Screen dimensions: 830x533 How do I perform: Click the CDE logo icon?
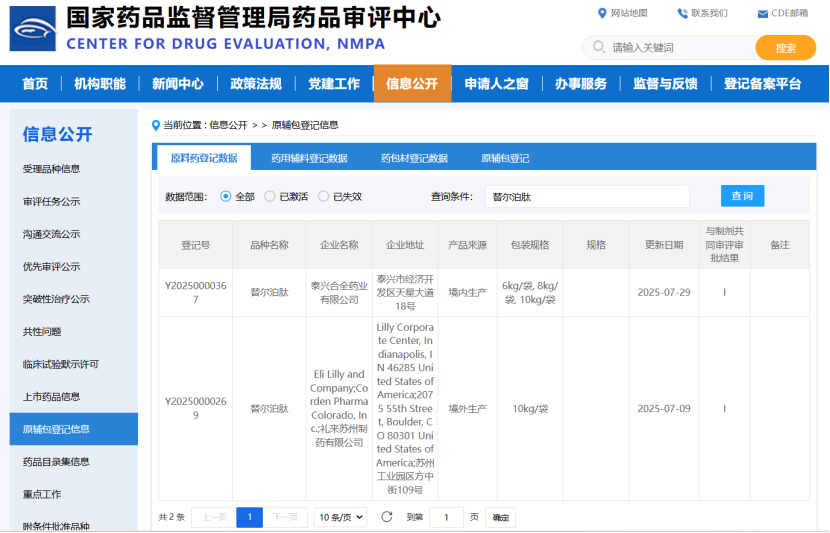[x=33, y=29]
